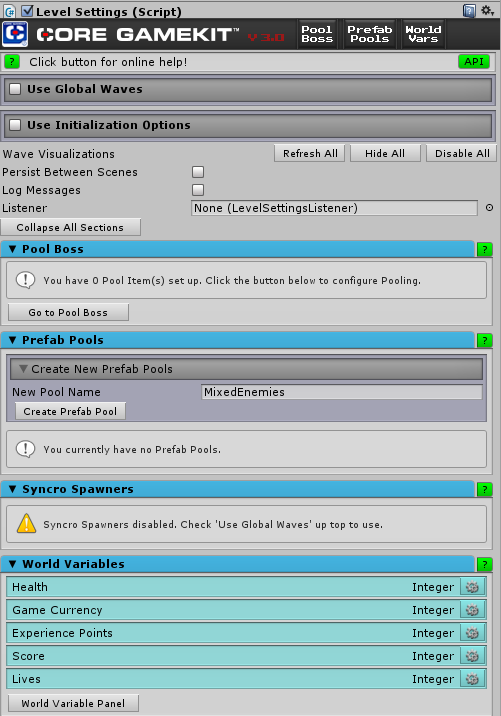Collapse the World Variables section
Viewport: 501px width, 716px height.
click(x=13, y=564)
